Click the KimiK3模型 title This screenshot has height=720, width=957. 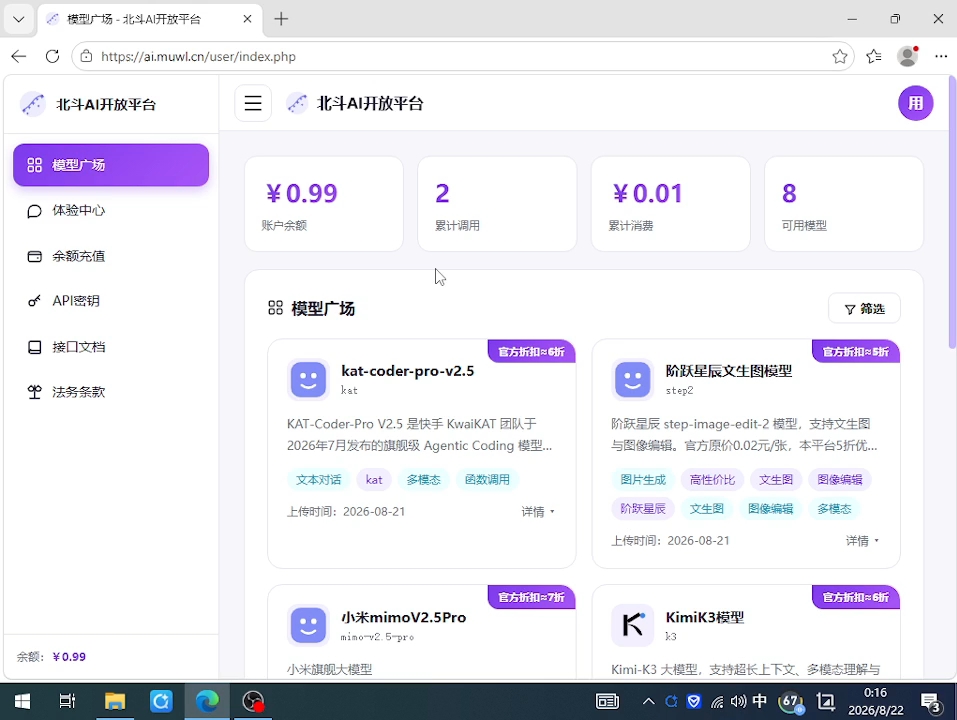(705, 617)
